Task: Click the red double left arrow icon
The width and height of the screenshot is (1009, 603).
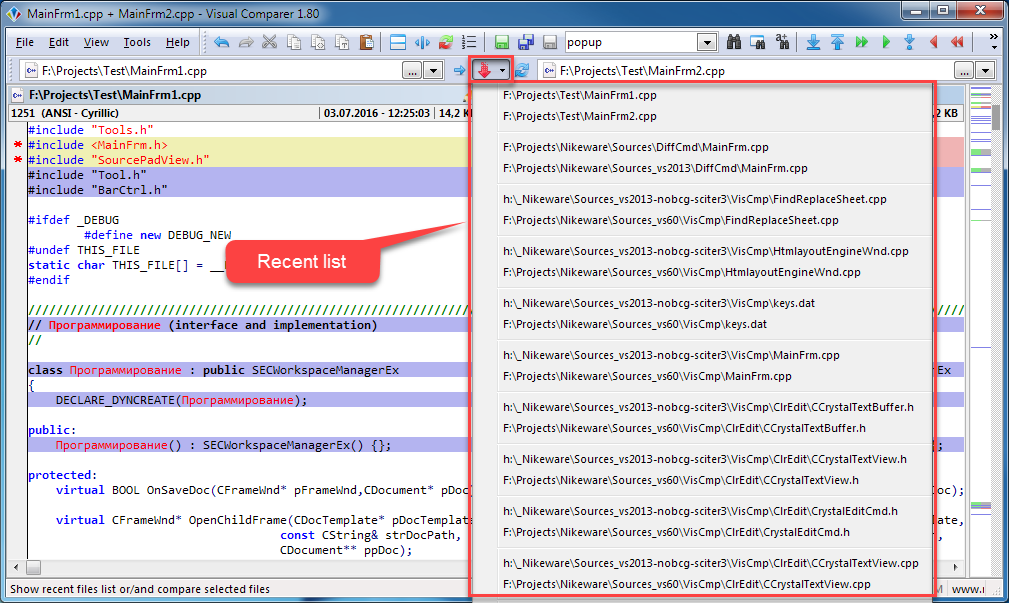Action: tap(958, 43)
